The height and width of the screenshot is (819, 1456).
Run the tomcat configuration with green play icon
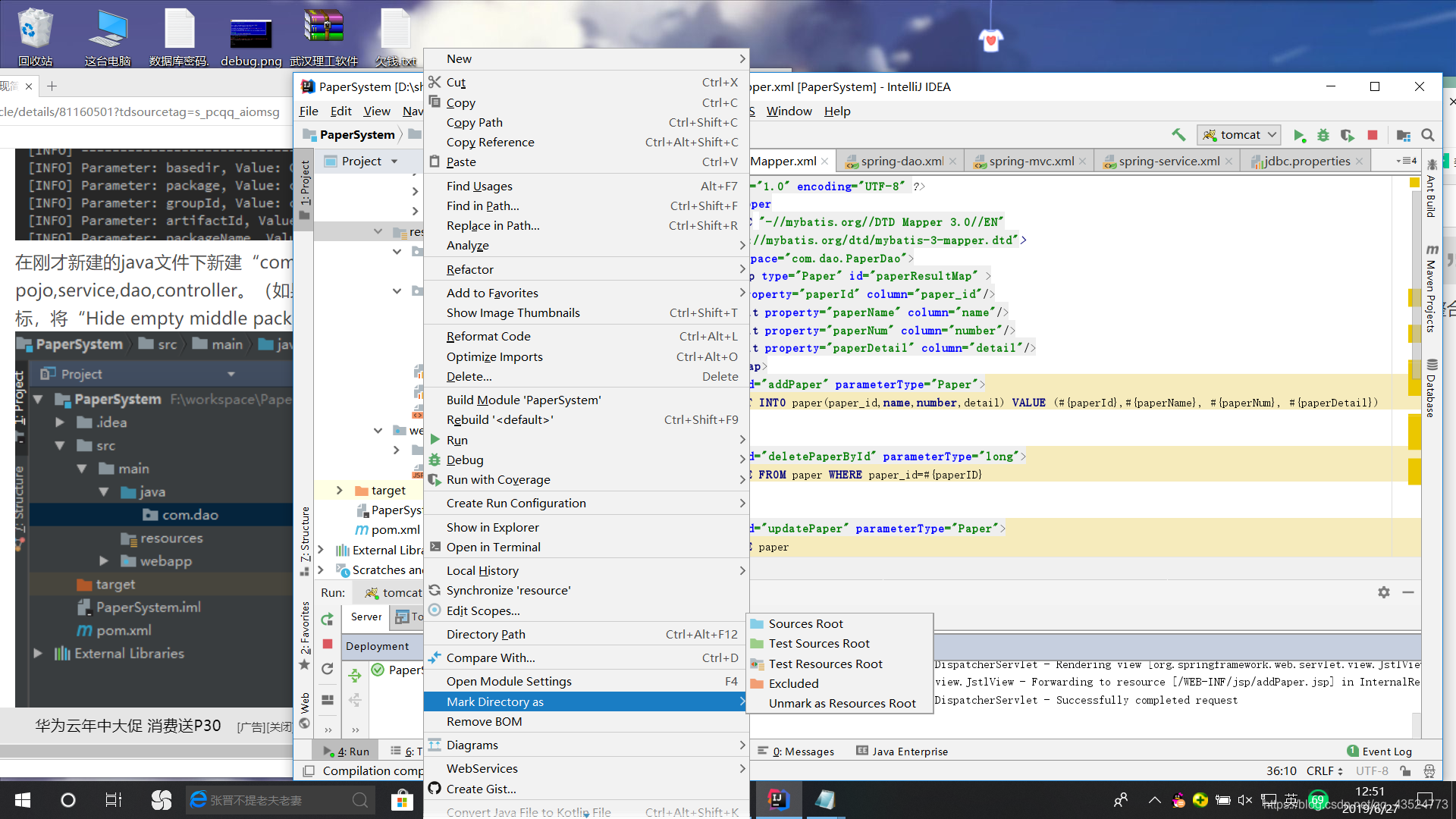1299,135
